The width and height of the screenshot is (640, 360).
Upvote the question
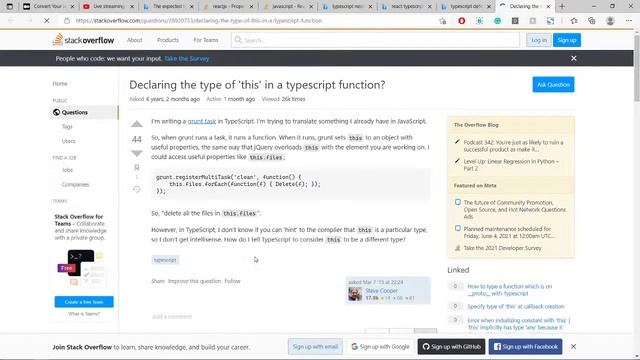coord(137,124)
